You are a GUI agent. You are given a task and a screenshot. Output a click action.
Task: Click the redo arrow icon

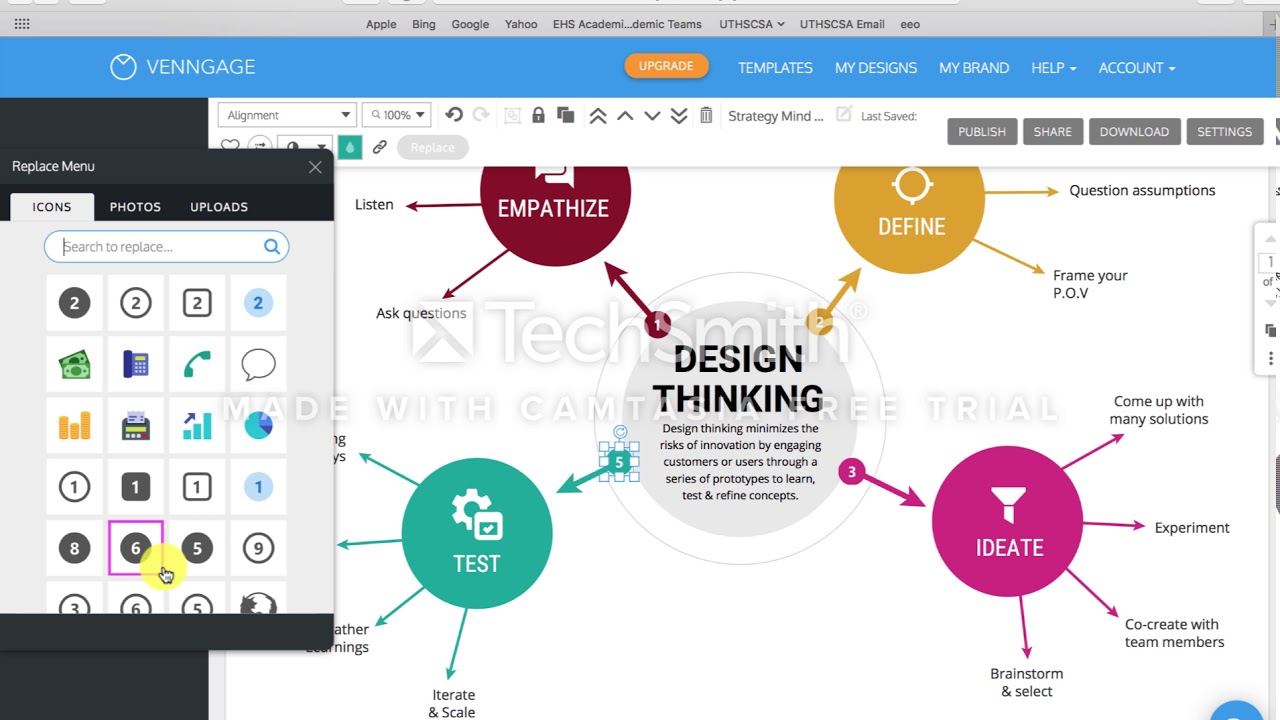click(480, 115)
